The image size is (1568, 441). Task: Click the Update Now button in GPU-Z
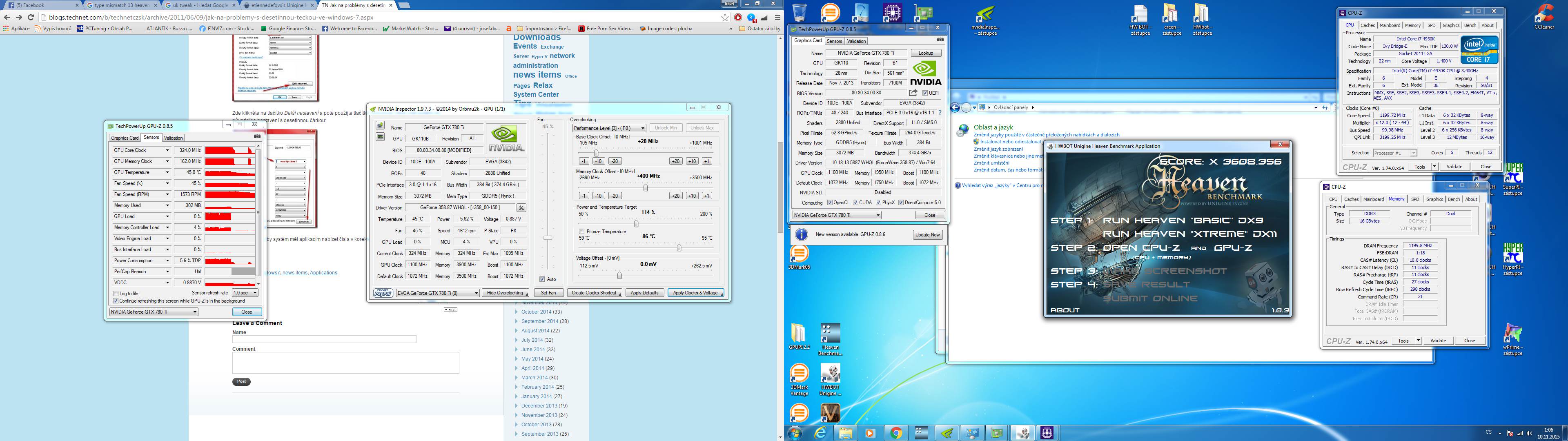(928, 234)
